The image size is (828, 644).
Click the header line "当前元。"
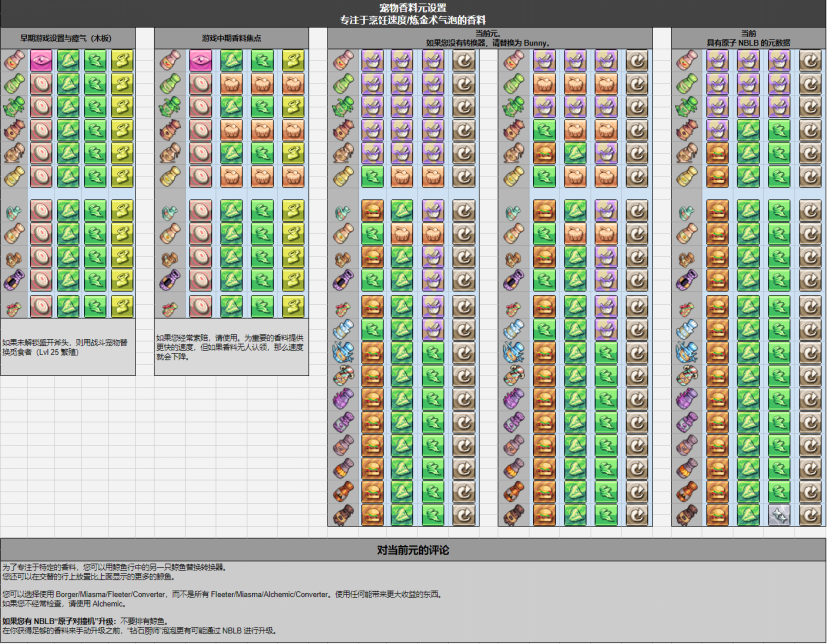[487, 34]
